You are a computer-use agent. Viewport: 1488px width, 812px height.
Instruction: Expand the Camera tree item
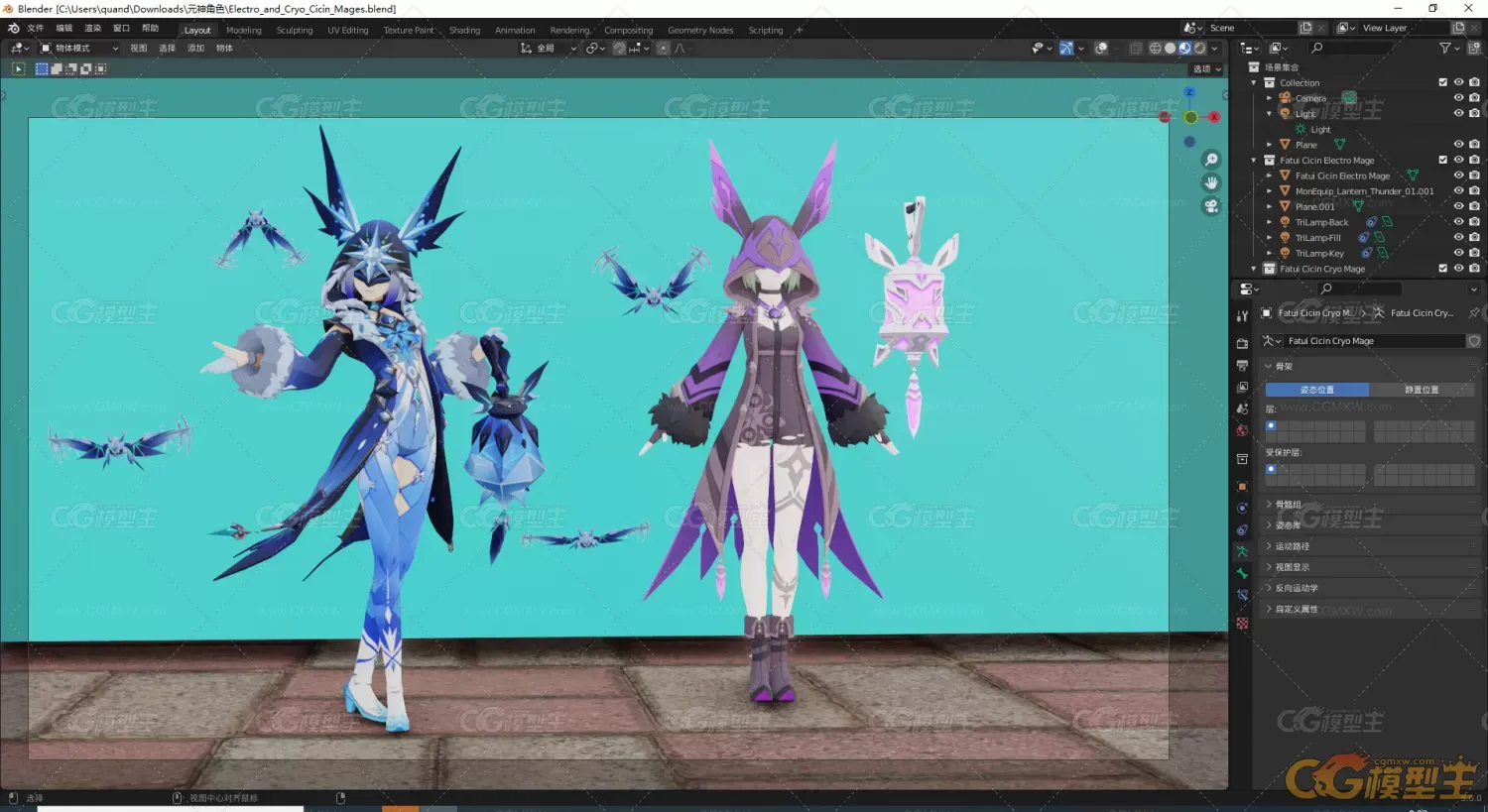[1269, 98]
